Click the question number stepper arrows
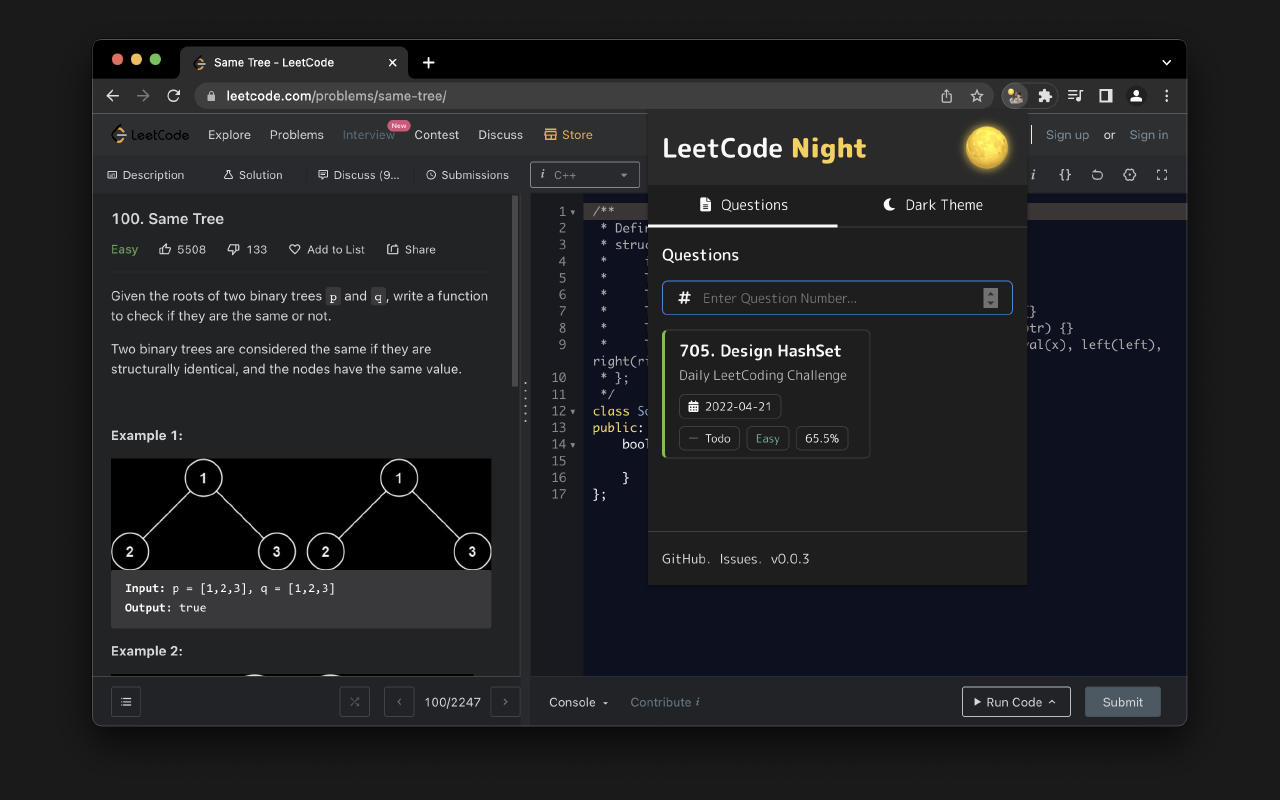The image size is (1280, 800). pyautogui.click(x=991, y=298)
